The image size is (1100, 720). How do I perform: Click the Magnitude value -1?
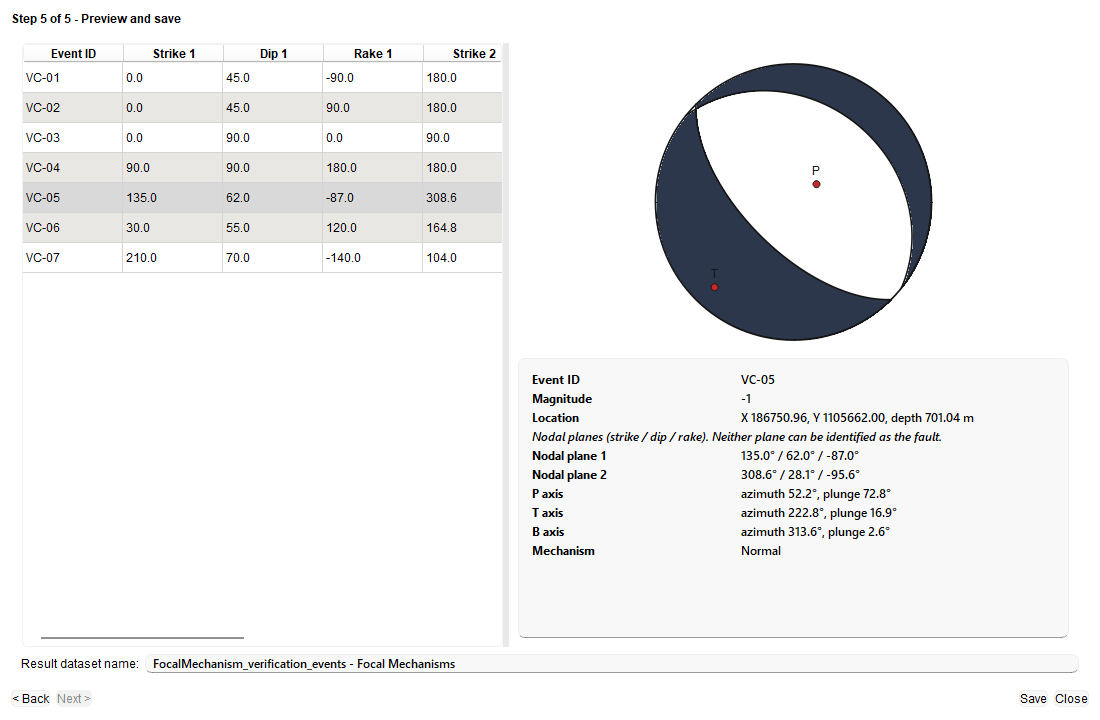click(x=746, y=399)
